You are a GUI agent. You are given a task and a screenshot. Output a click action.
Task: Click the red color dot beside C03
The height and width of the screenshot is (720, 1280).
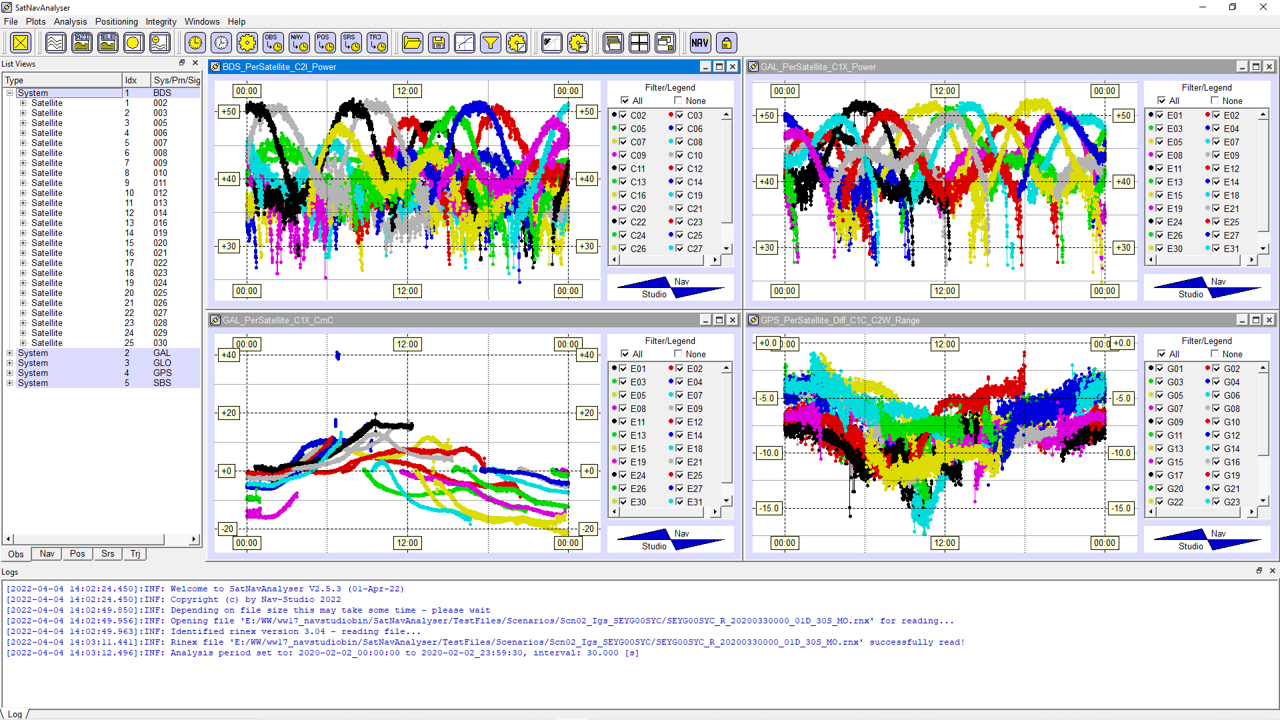[670, 116]
